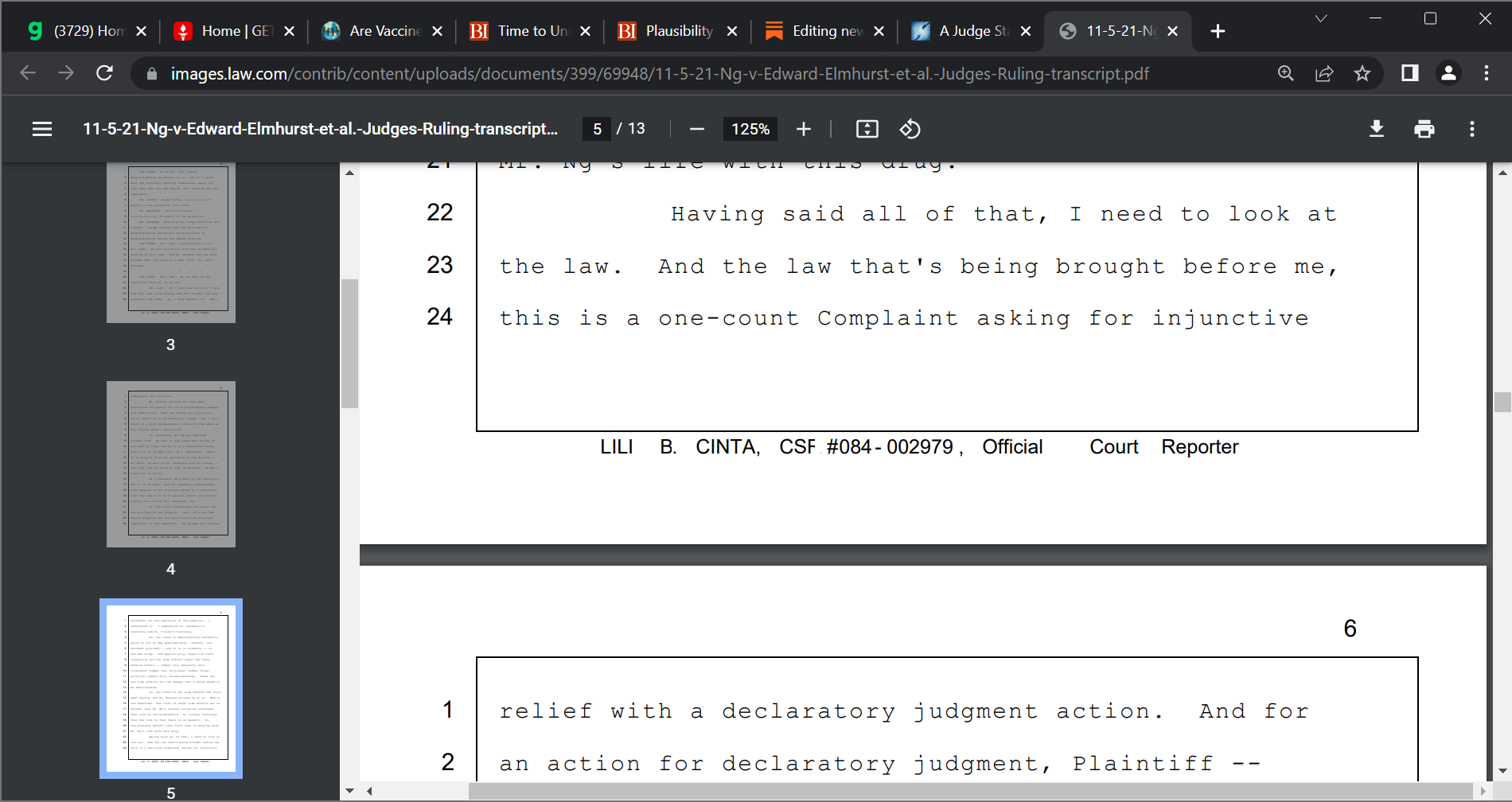Viewport: 1512px width, 802px height.
Task: Open the Chrome three-dot menu
Action: [1487, 73]
